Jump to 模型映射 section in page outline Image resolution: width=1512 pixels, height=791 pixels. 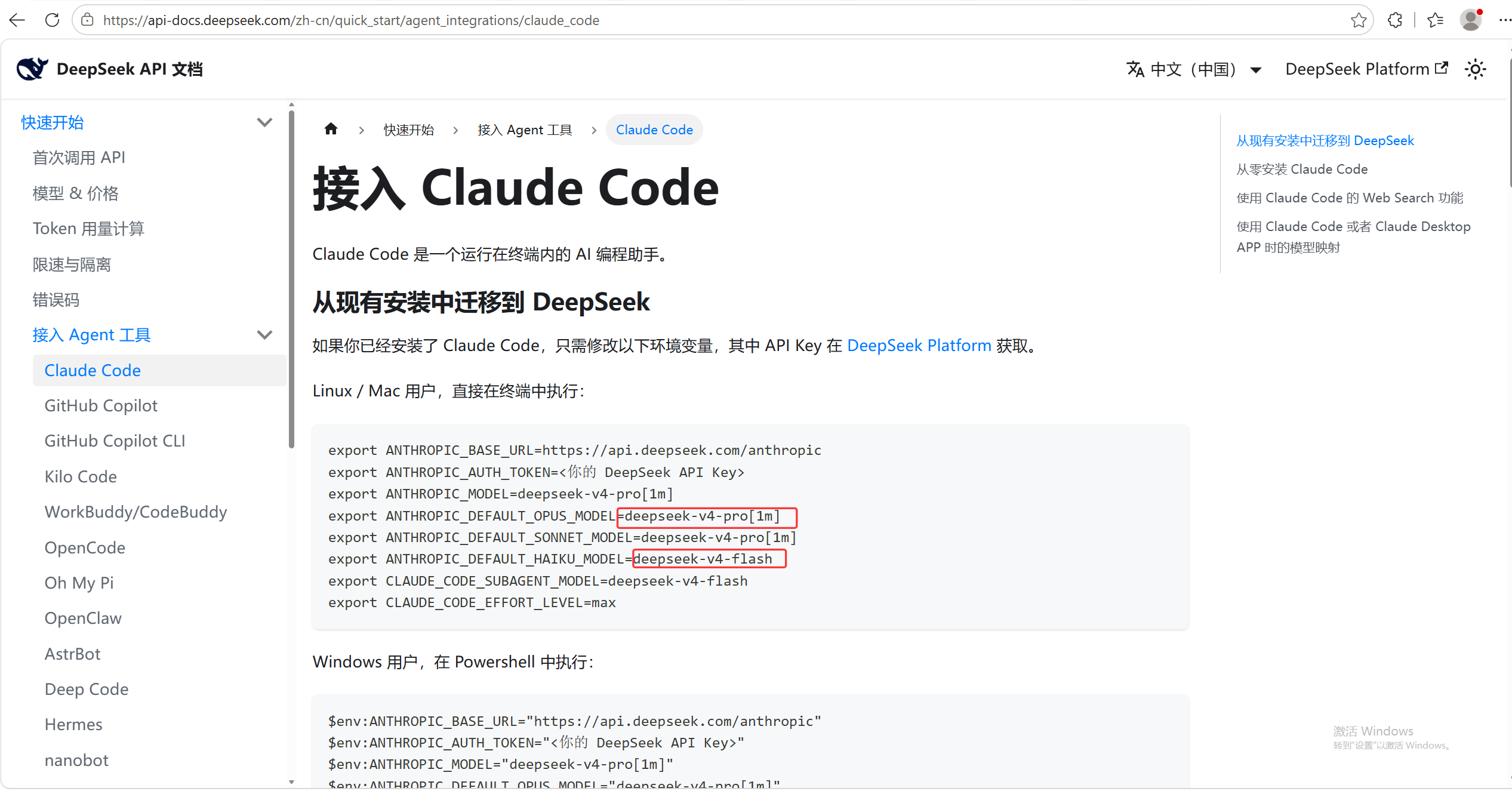1353,237
